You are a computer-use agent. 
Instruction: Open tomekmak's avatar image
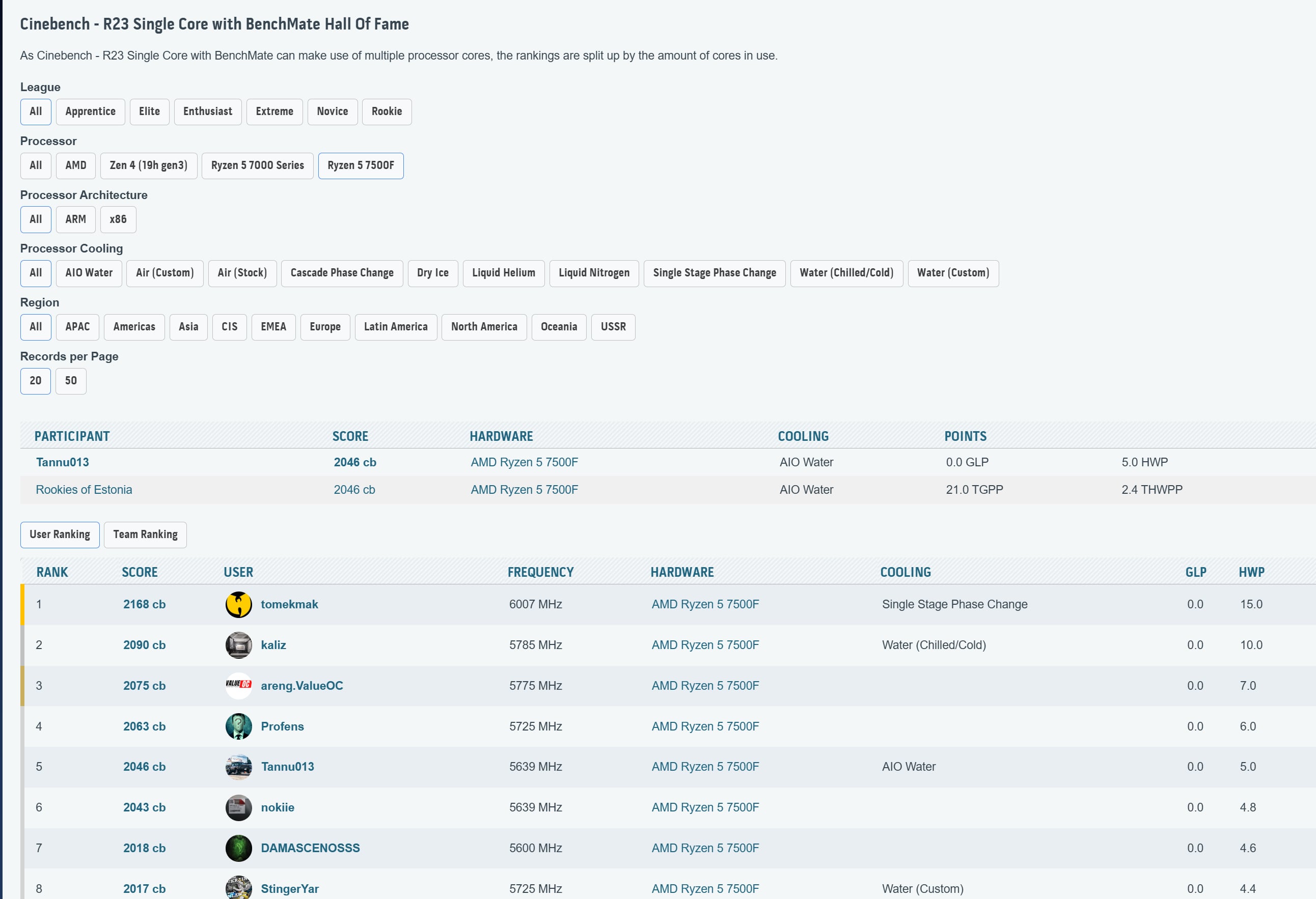[238, 604]
